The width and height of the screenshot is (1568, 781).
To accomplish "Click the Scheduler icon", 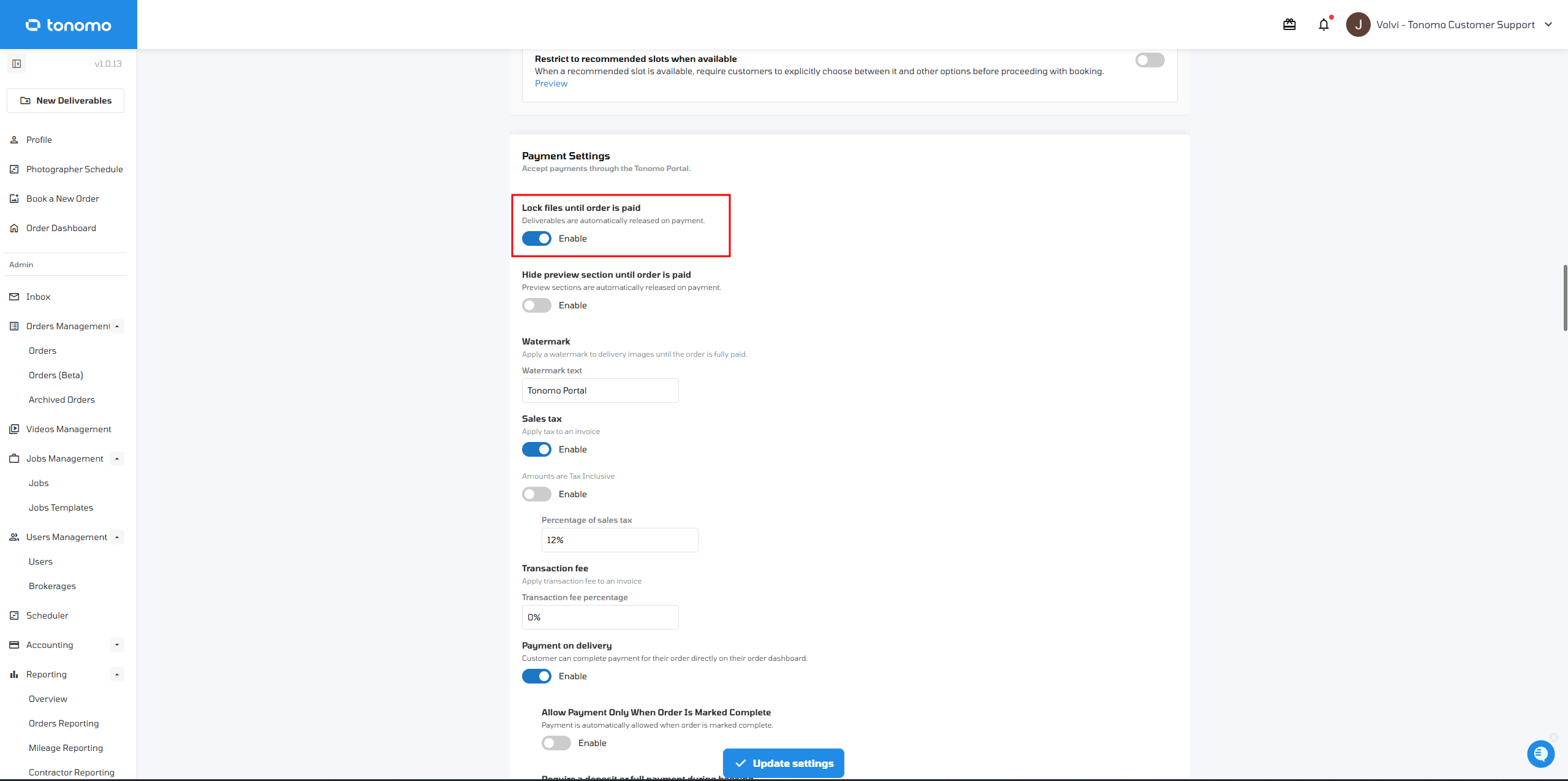I will 14,615.
